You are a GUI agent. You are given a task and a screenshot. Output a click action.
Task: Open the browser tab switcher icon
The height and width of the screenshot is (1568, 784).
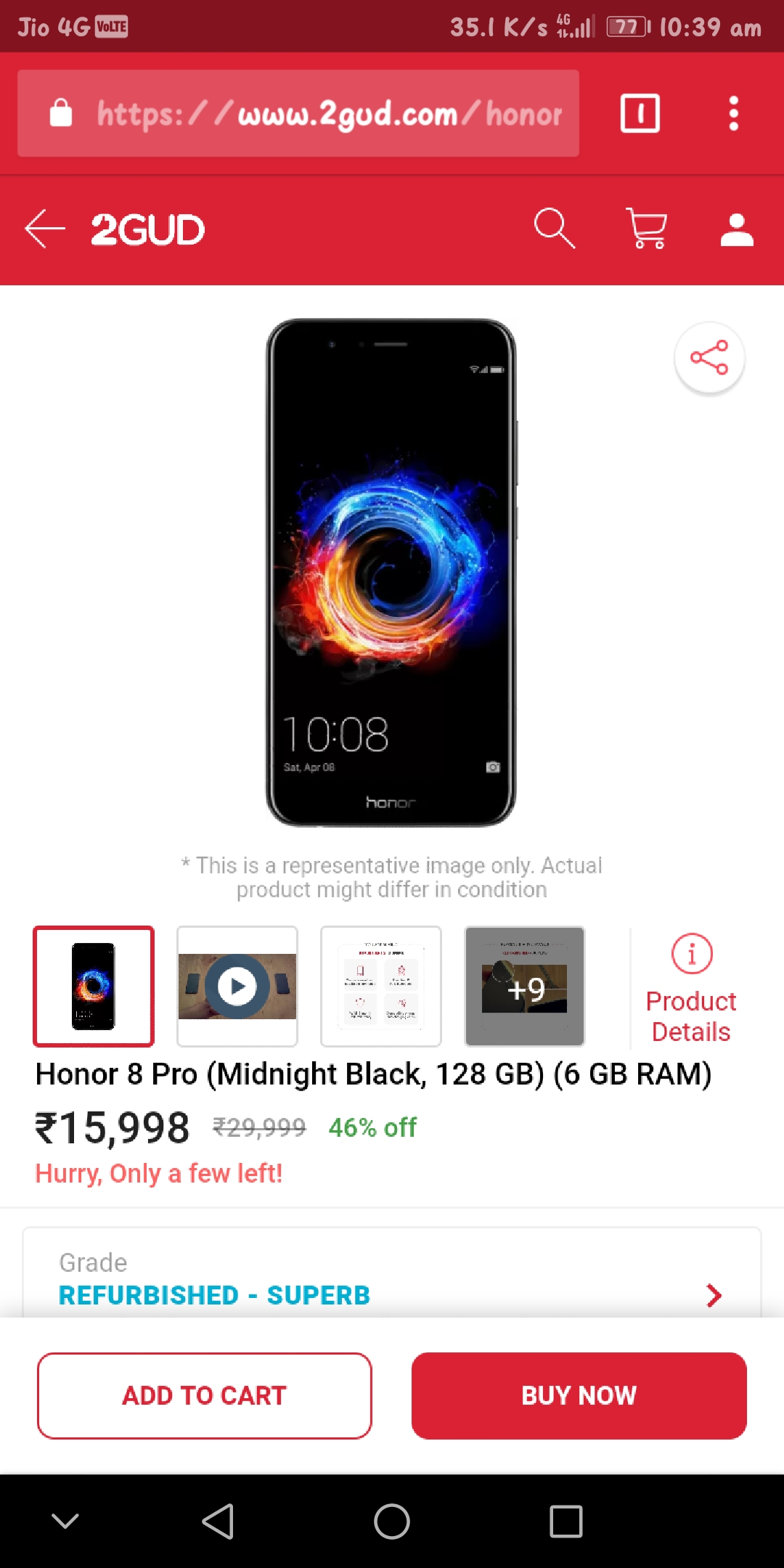point(640,113)
